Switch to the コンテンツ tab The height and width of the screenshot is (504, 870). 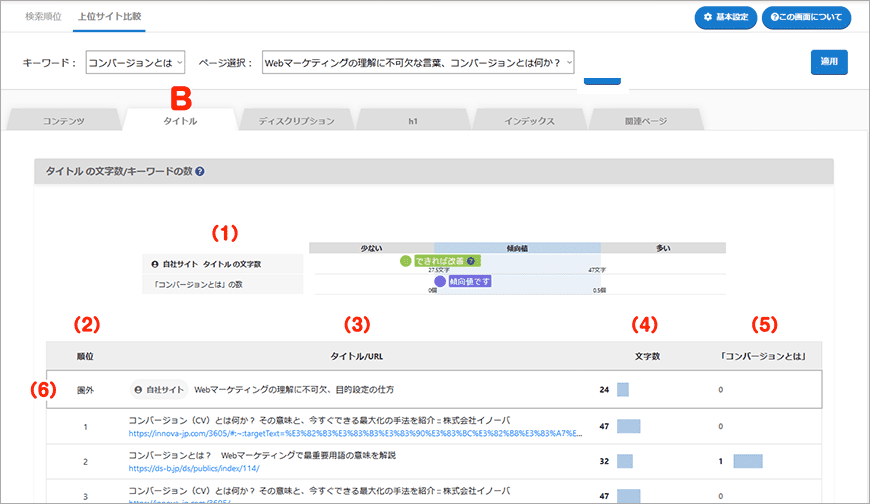tap(63, 120)
